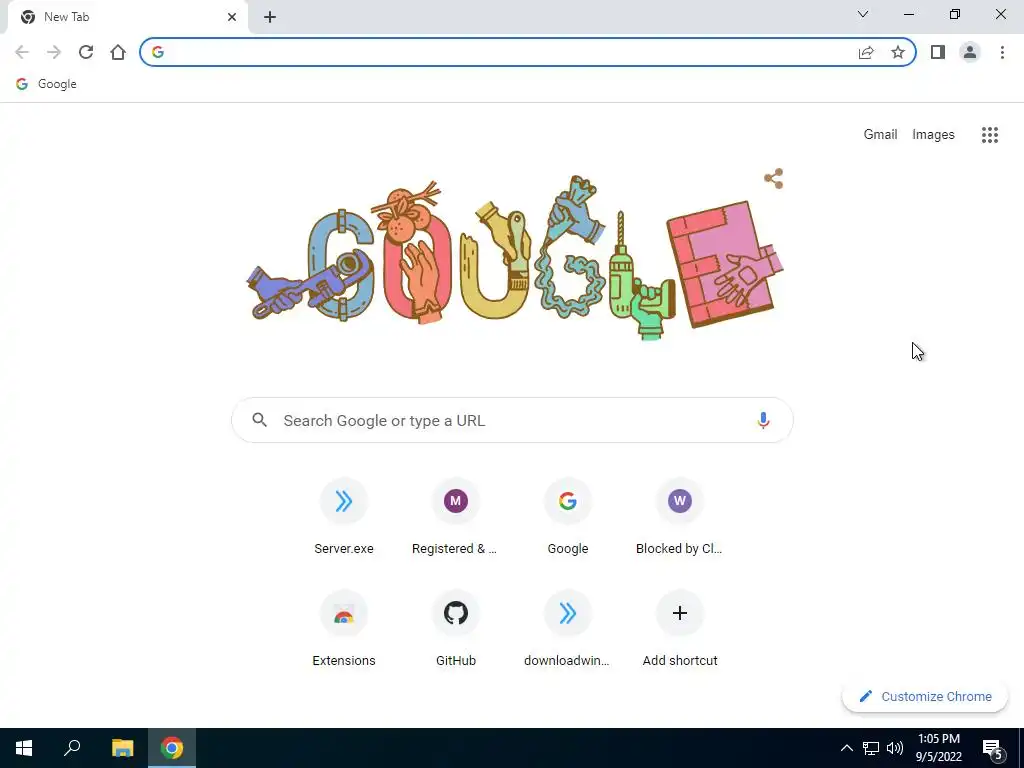The image size is (1024, 768).
Task: Reload the page with the refresh icon
Action: 86,52
